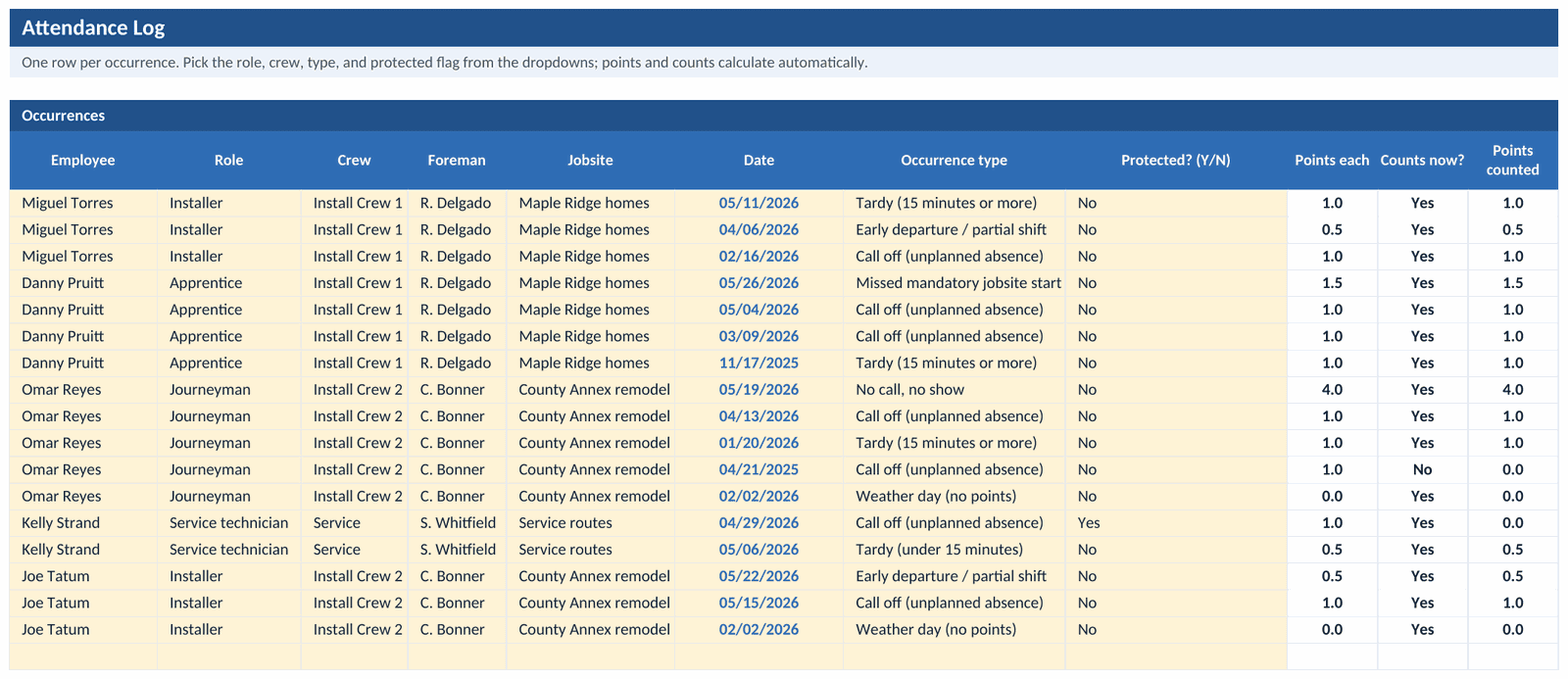Click 'Install Crew 2' in the 05/19/2026 row
Viewport: 1568px width, 679px height.
point(354,389)
